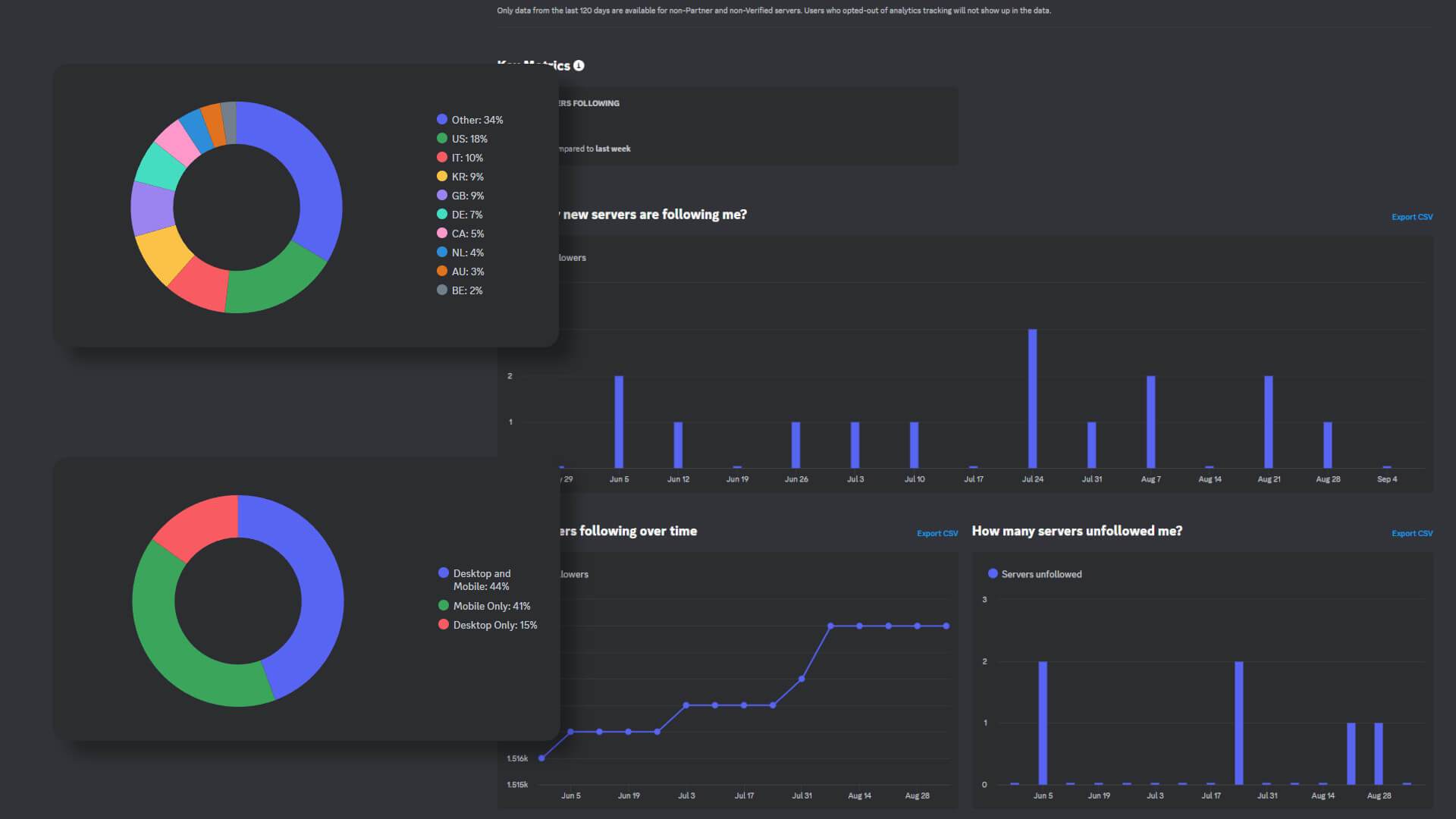Viewport: 1456px width, 819px height.
Task: Select the Other: 34% legend swatch
Action: tap(442, 119)
